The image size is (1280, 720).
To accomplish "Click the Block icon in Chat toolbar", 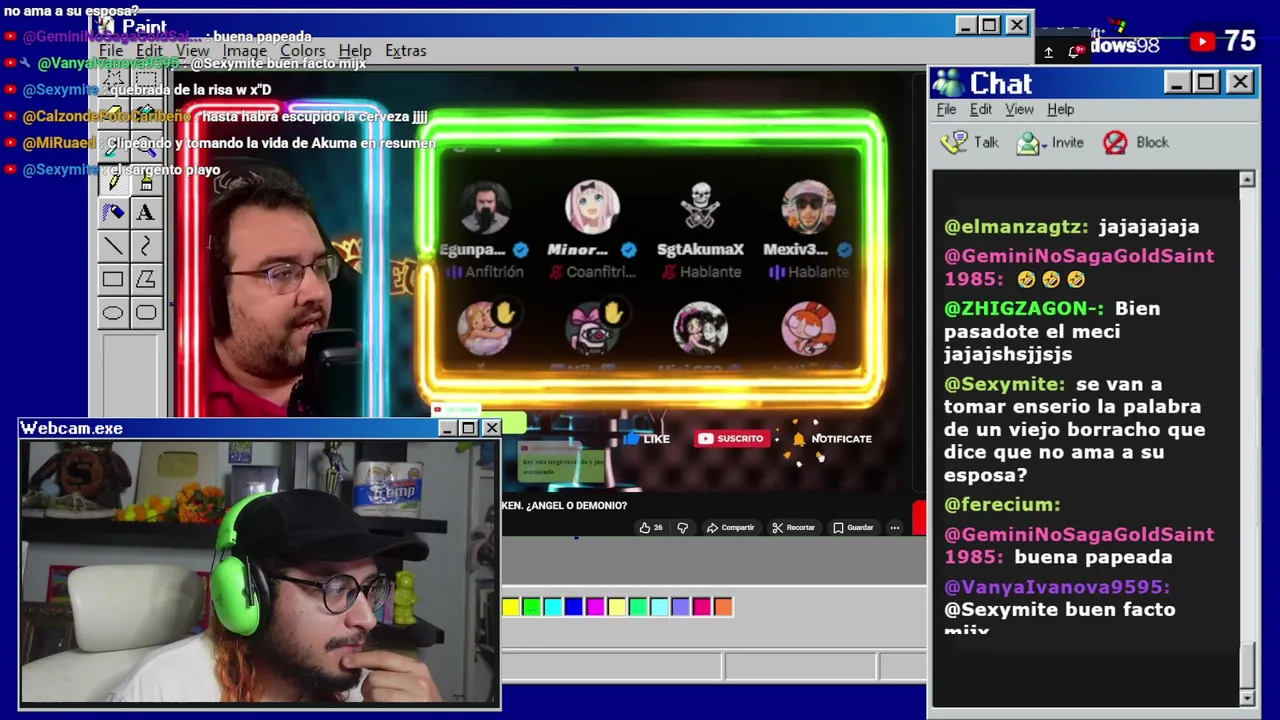I will [x=1115, y=142].
